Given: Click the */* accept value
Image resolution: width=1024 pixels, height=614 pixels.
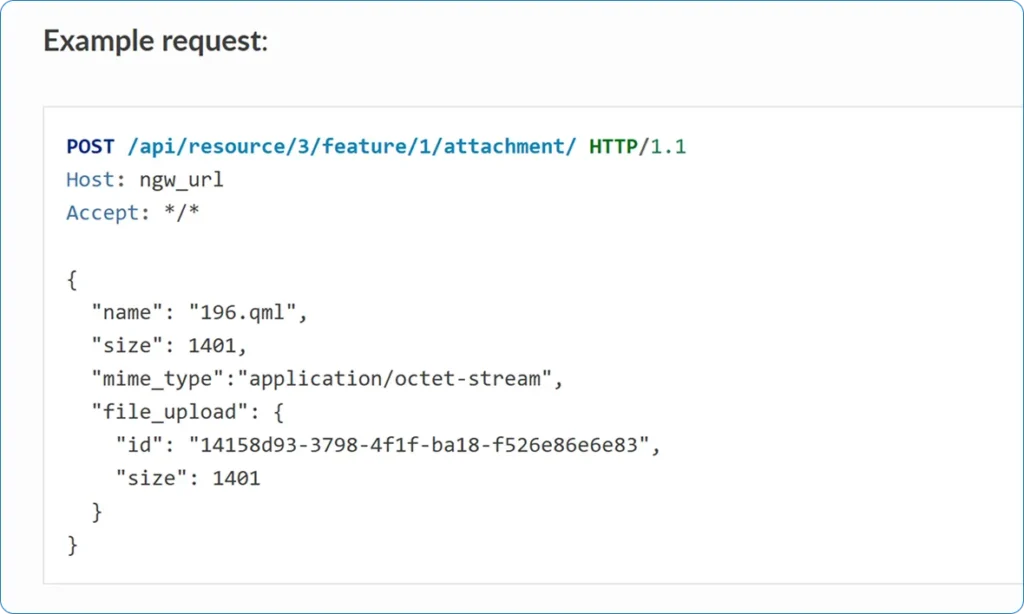Looking at the screenshot, I should tap(175, 213).
